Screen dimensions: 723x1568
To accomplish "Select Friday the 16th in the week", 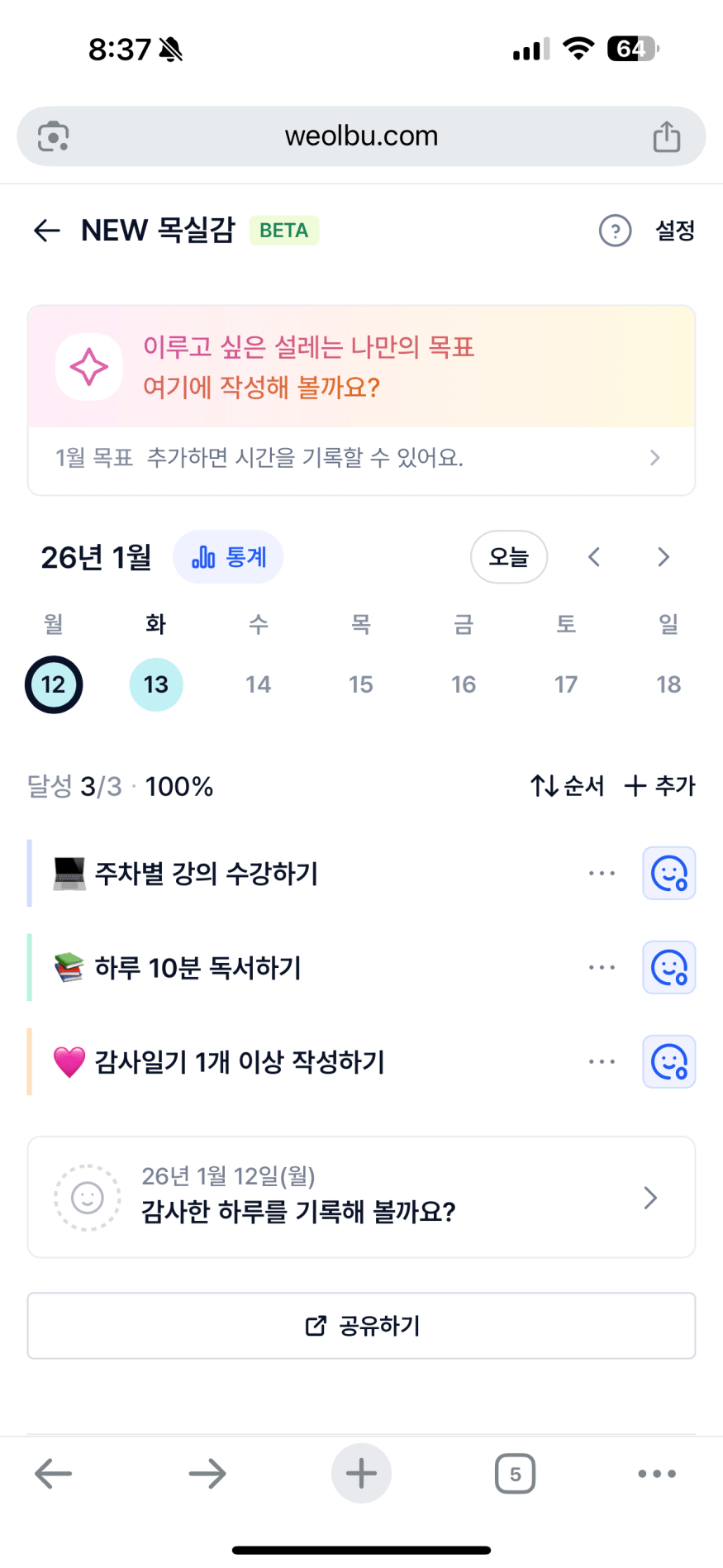I will (464, 684).
